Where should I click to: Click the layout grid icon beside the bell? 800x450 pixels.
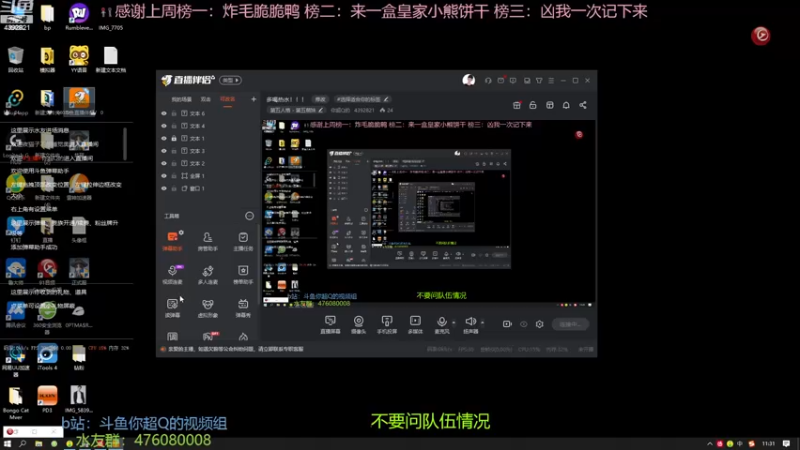(x=549, y=105)
